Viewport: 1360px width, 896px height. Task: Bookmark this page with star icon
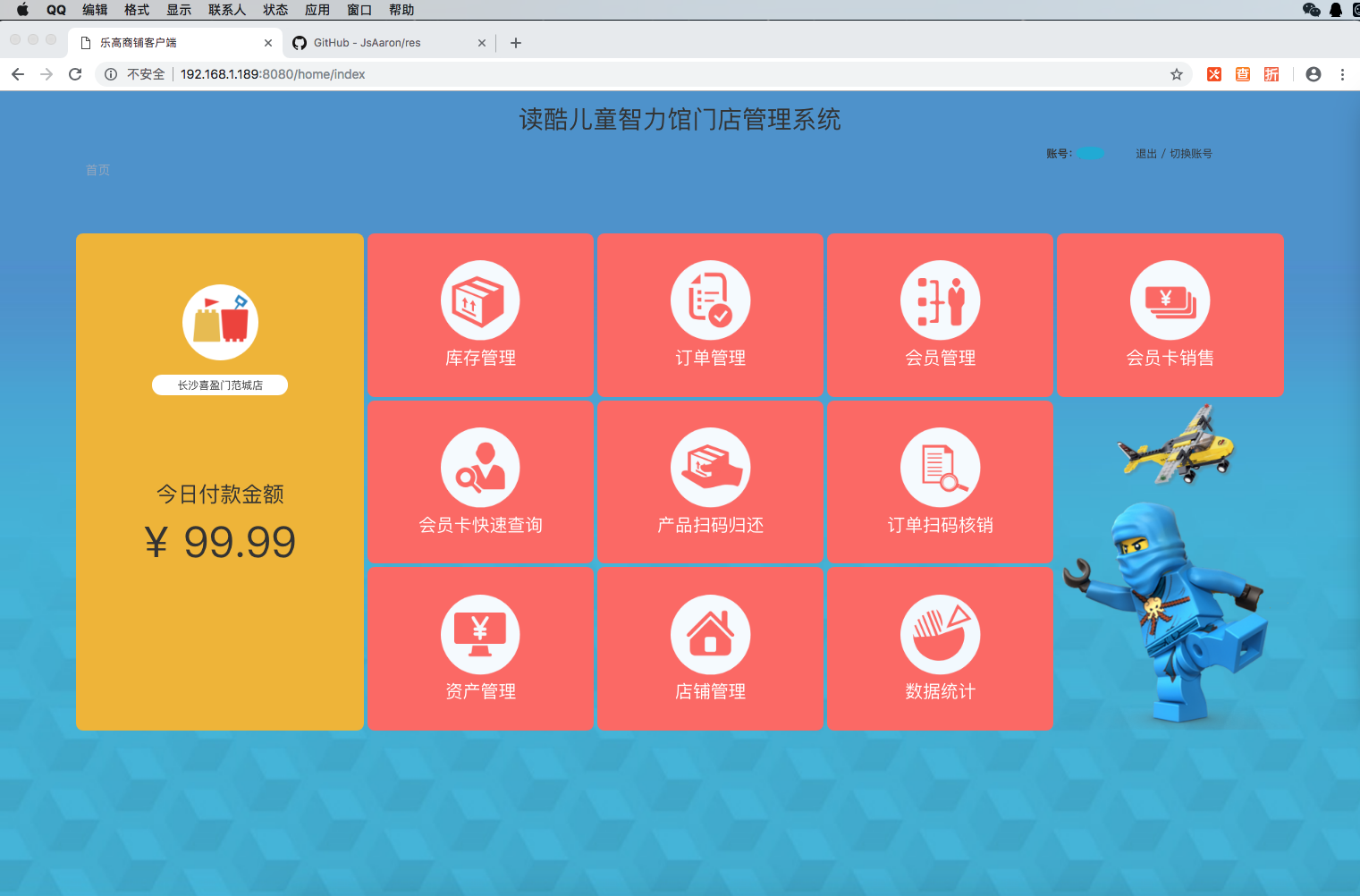point(1177,74)
